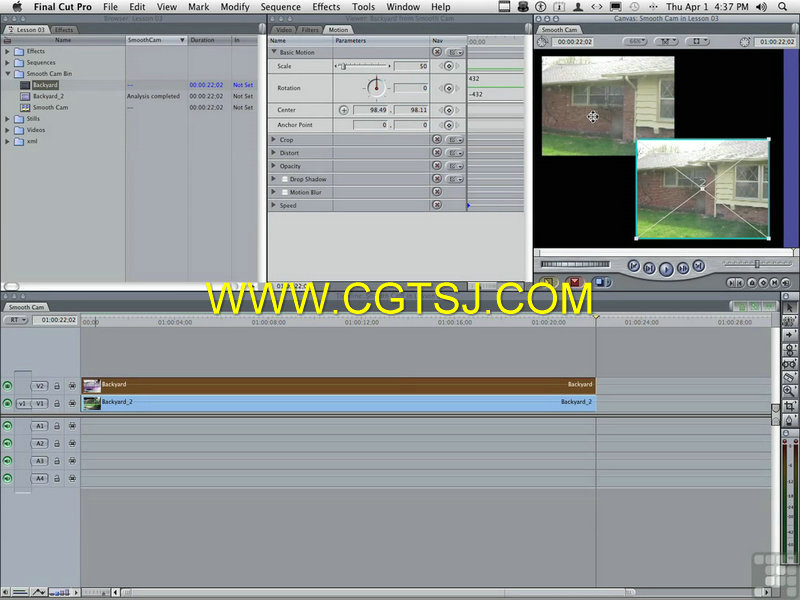Toggle V1 track visibility
The image size is (800, 600).
pyautogui.click(x=7, y=404)
